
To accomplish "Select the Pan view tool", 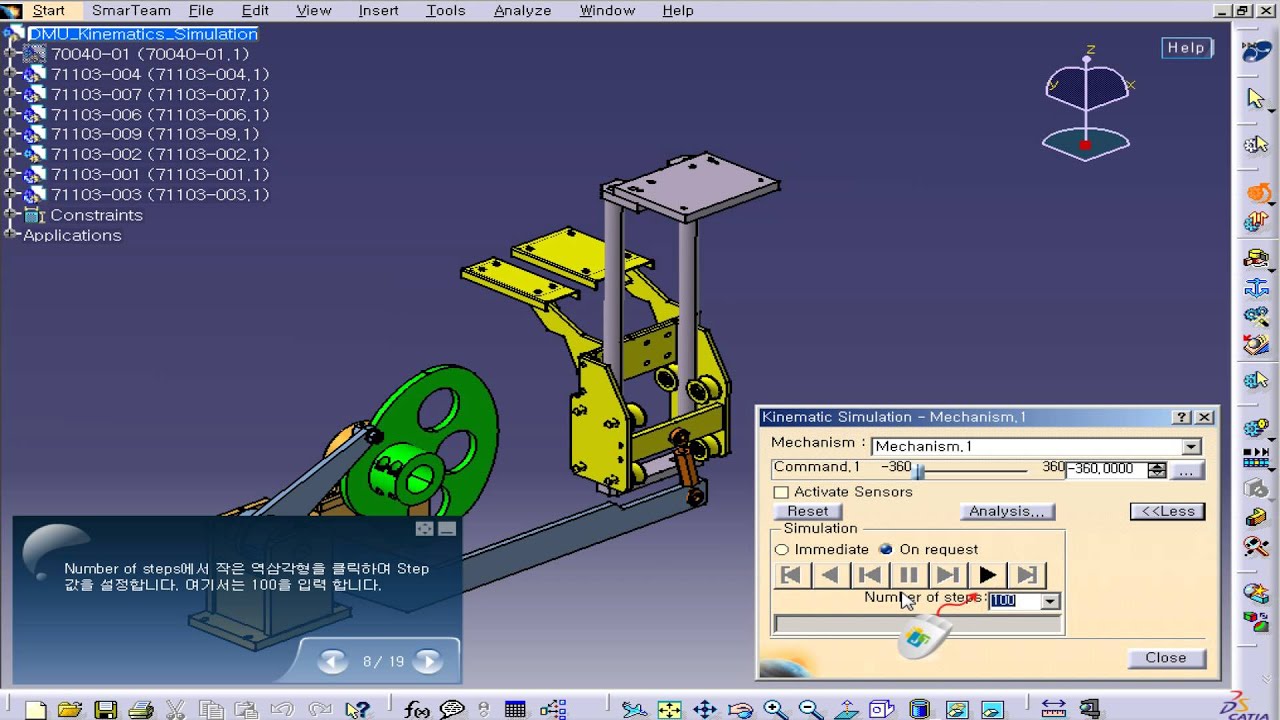I will (x=705, y=710).
